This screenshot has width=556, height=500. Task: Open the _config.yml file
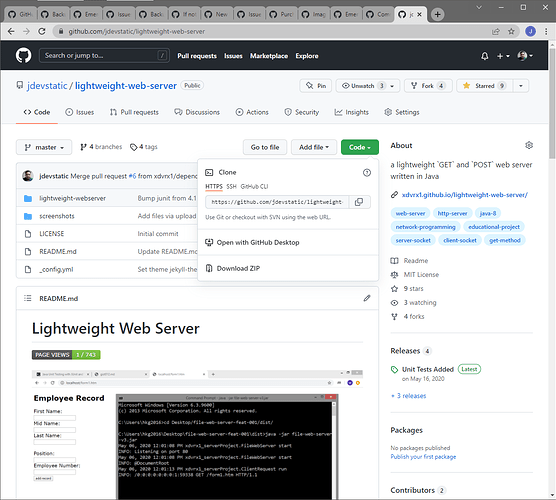[56, 270]
